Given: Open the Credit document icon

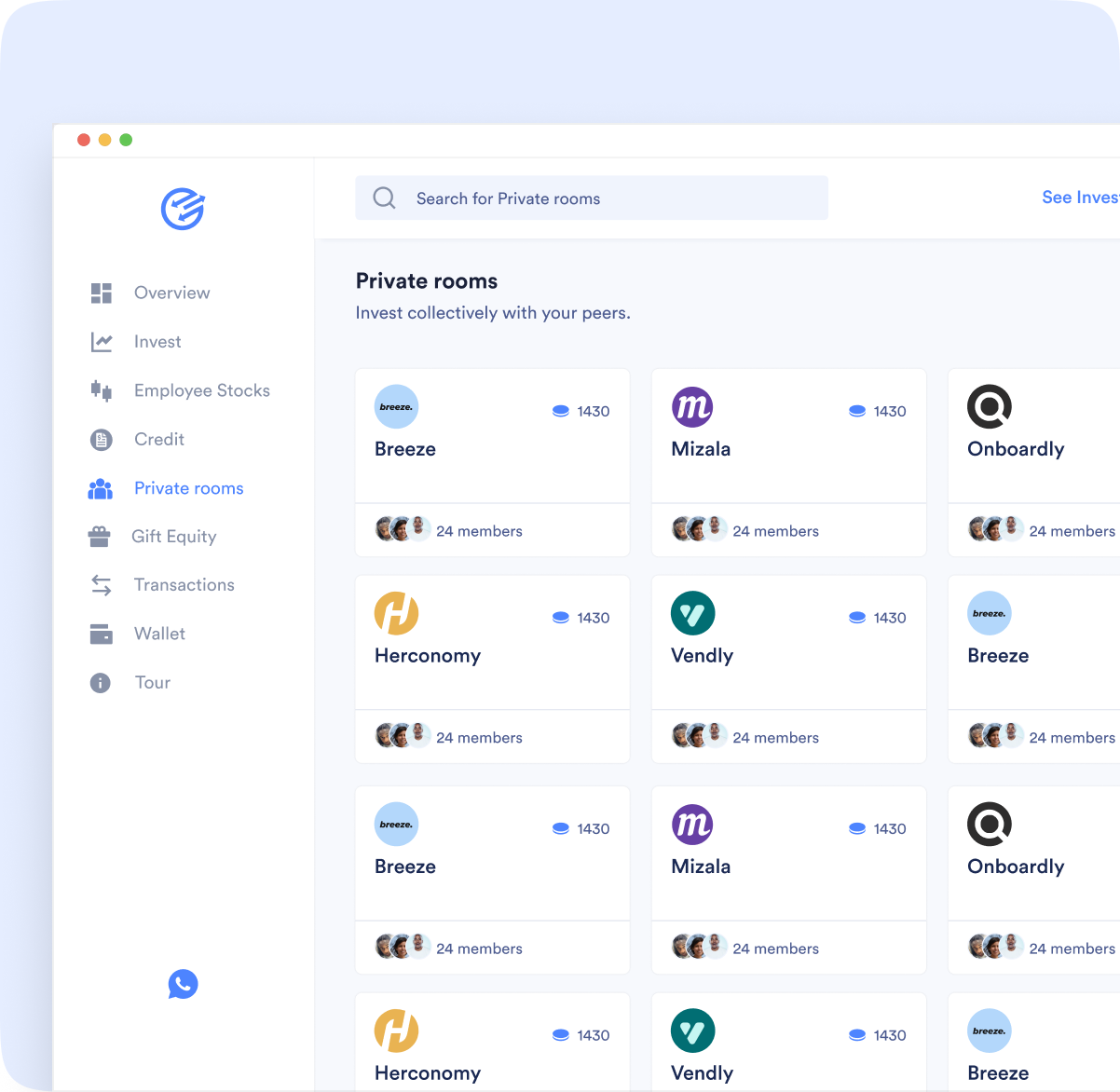Looking at the screenshot, I should [x=102, y=440].
